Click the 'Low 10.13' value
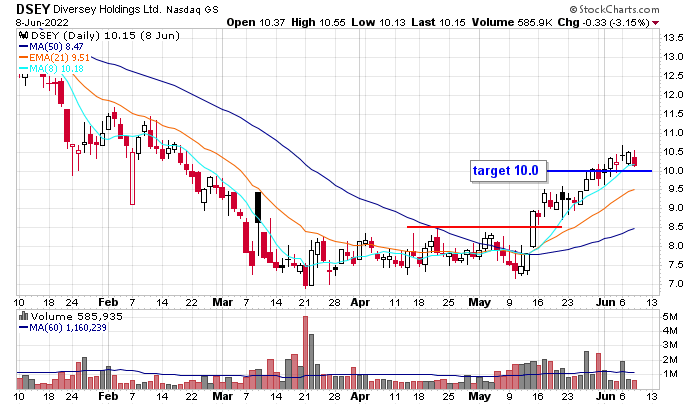Image resolution: width=700 pixels, height=405 pixels. [378, 22]
